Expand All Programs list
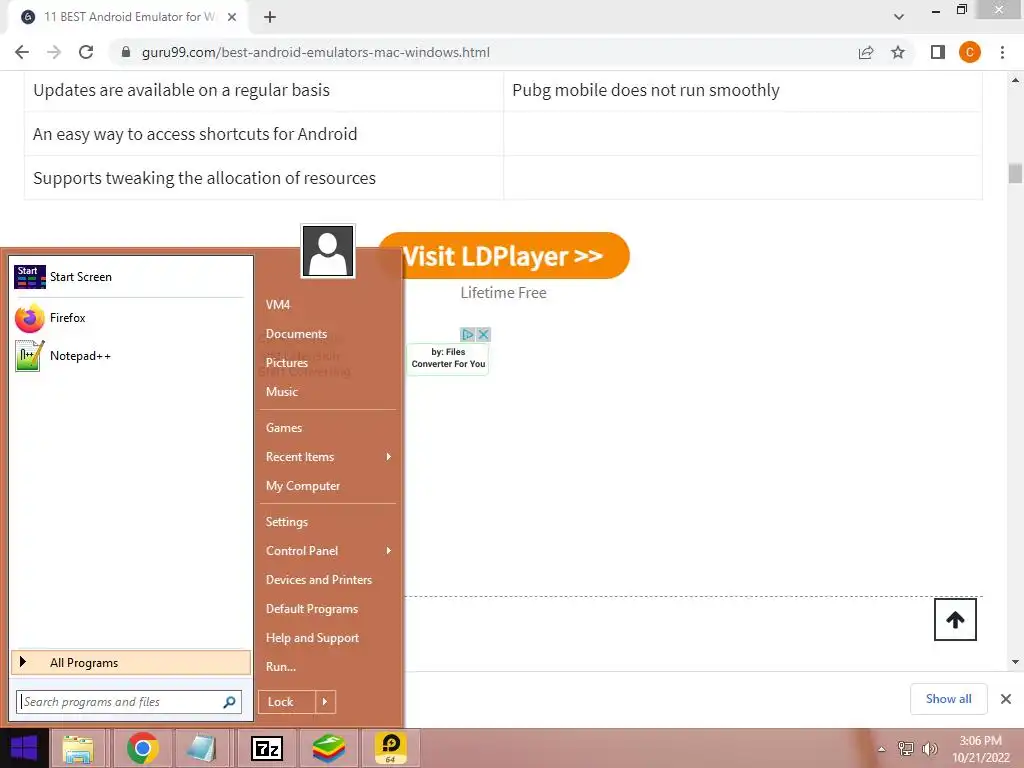This screenshot has height=768, width=1024. 131,662
